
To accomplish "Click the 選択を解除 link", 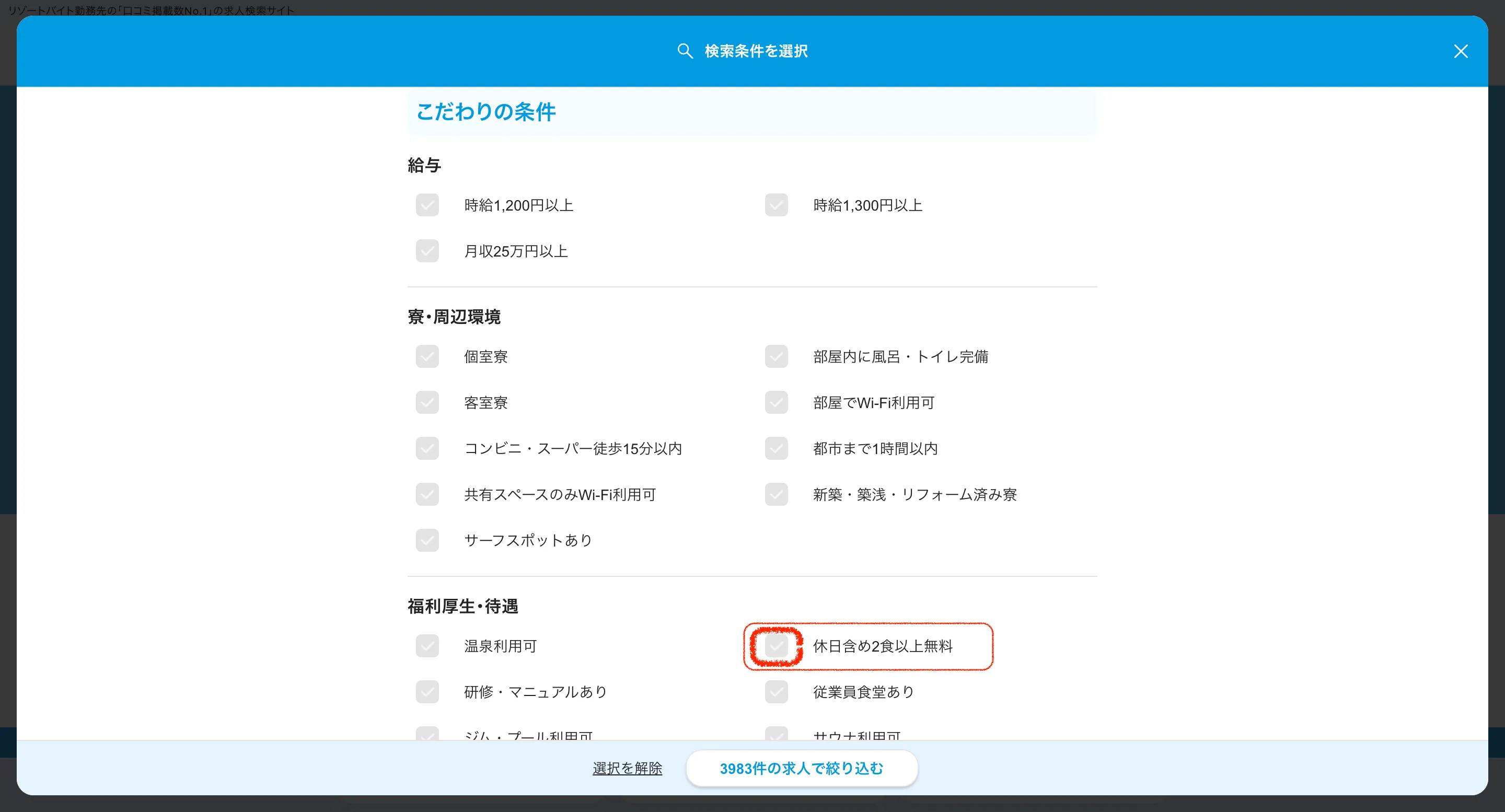I will (x=627, y=768).
